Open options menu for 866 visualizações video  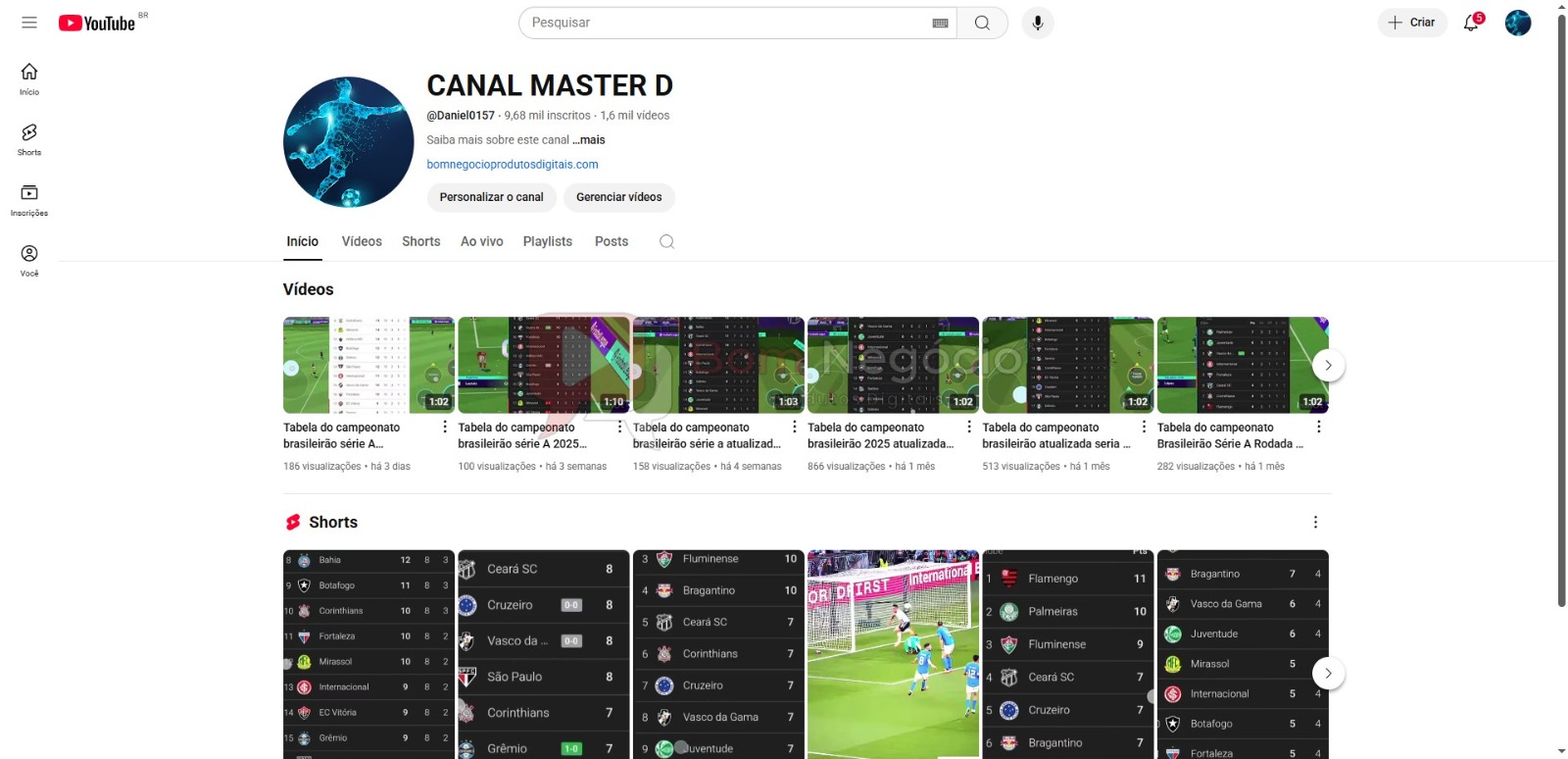coord(969,428)
